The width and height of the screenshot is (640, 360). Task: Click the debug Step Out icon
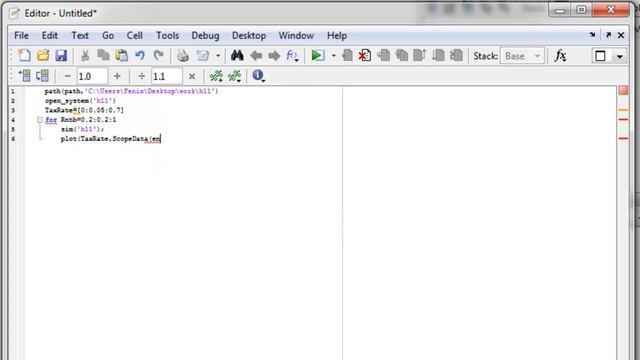point(420,56)
